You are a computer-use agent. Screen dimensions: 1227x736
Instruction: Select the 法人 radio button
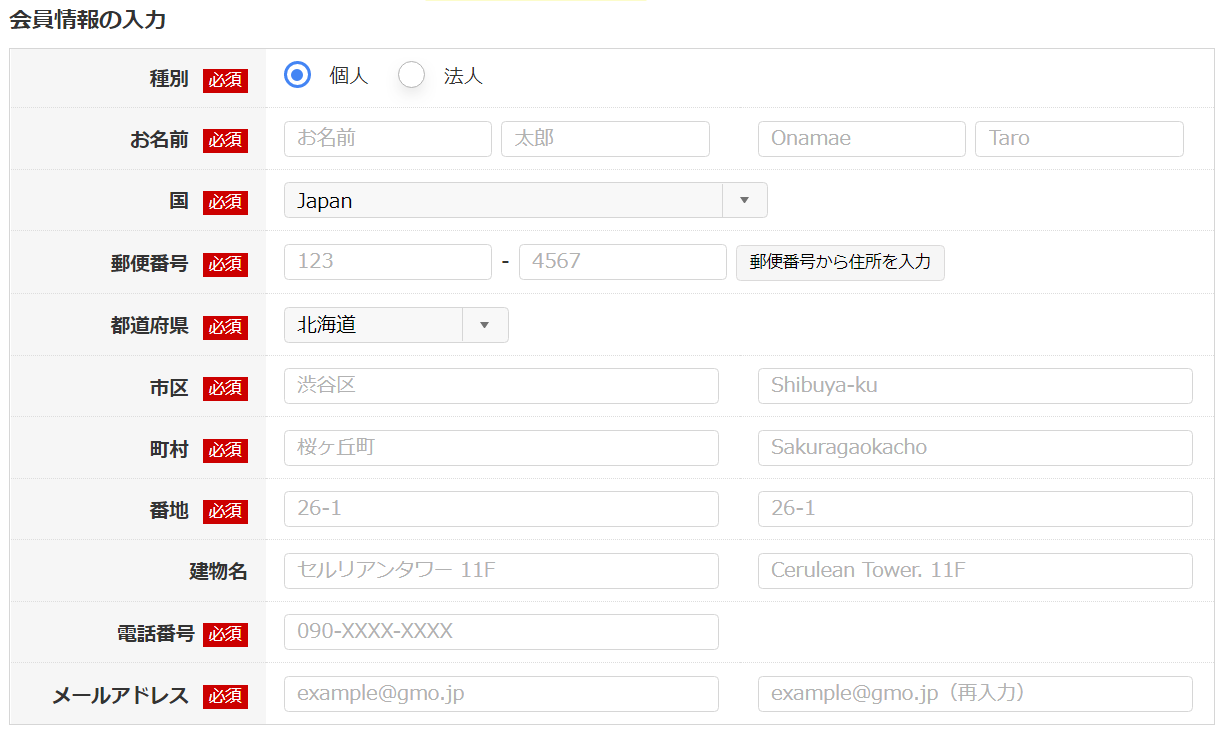coord(412,75)
